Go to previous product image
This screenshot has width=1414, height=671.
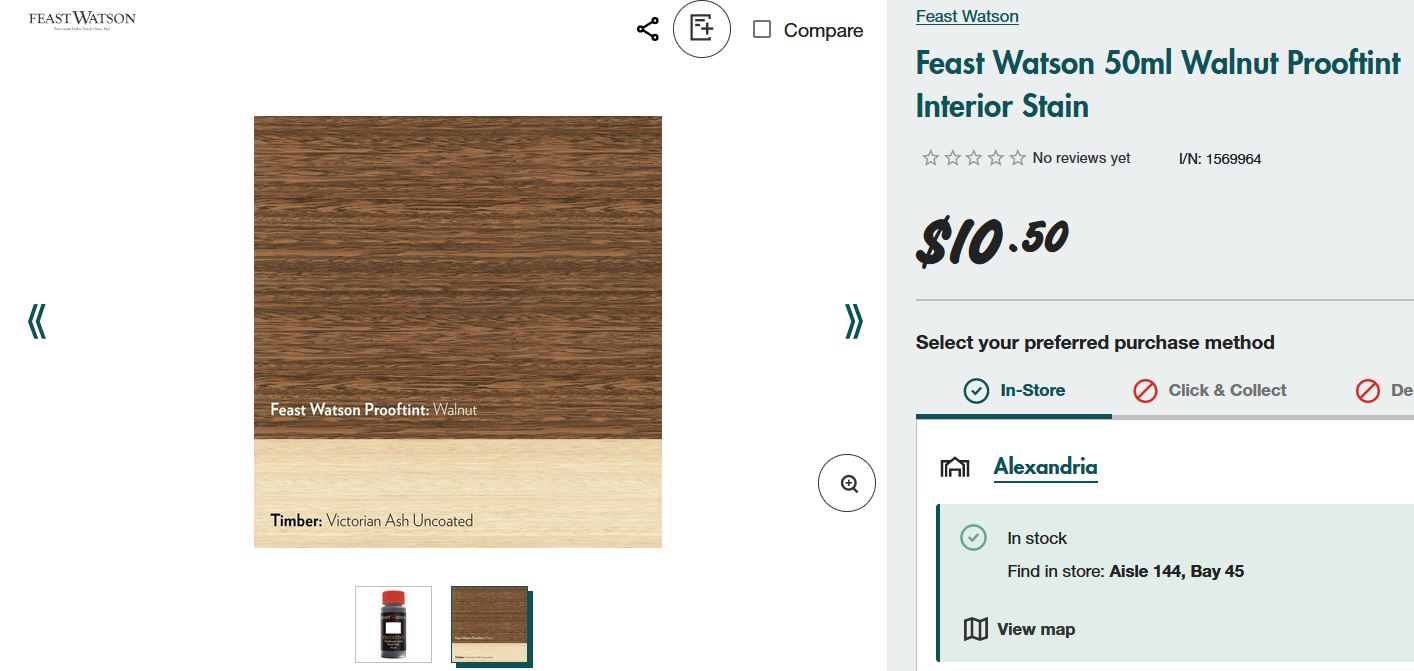[x=37, y=321]
